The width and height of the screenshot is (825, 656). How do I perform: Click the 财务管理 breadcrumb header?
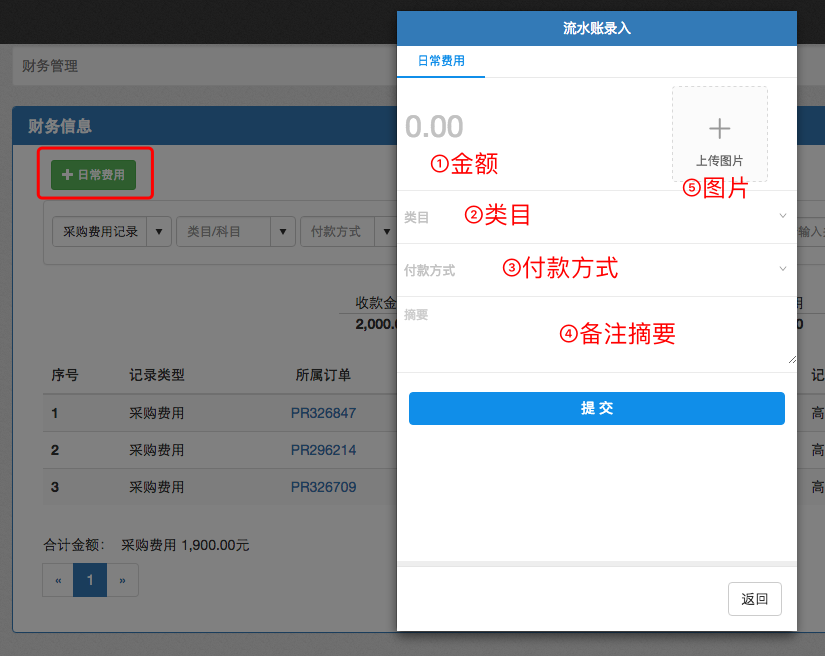point(50,67)
